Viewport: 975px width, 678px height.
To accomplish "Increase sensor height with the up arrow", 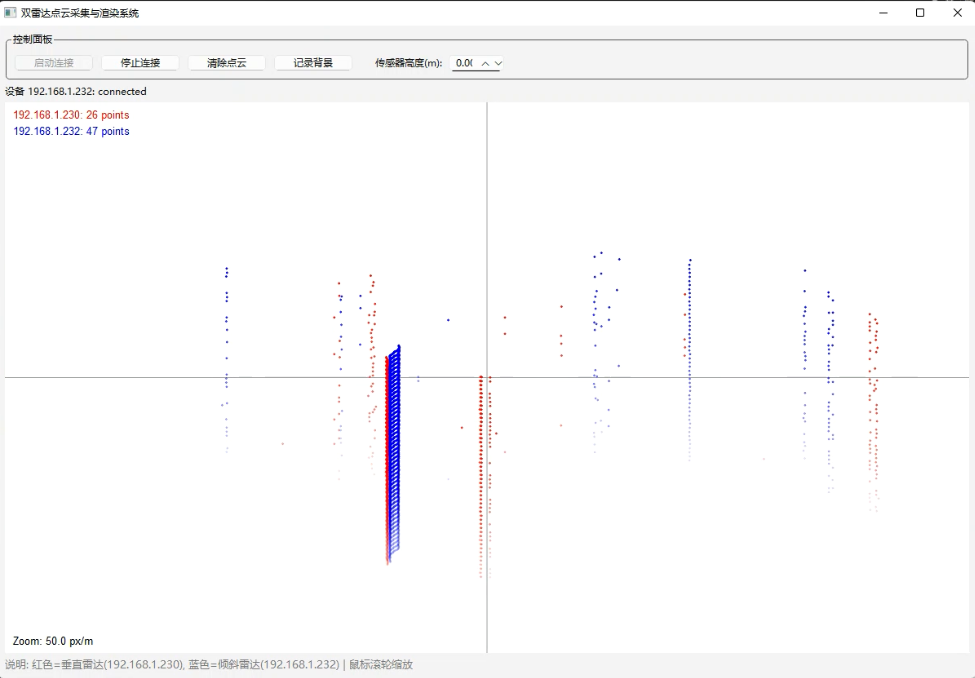I will (486, 63).
